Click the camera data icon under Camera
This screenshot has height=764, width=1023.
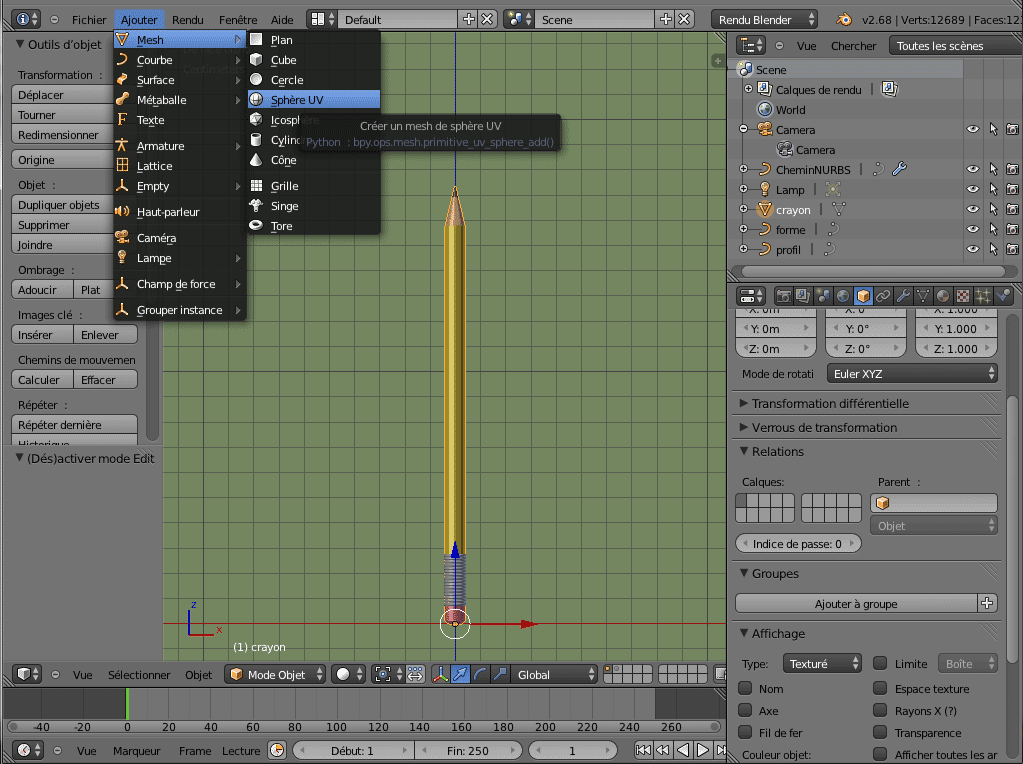[784, 149]
